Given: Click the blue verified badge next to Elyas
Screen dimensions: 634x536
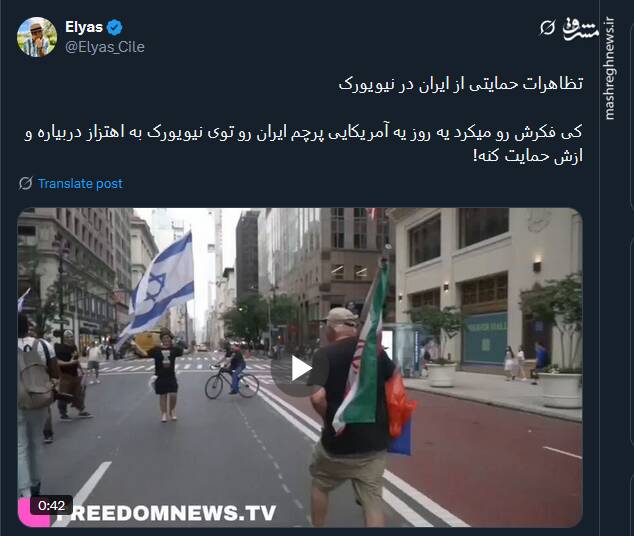Looking at the screenshot, I should 115,27.
